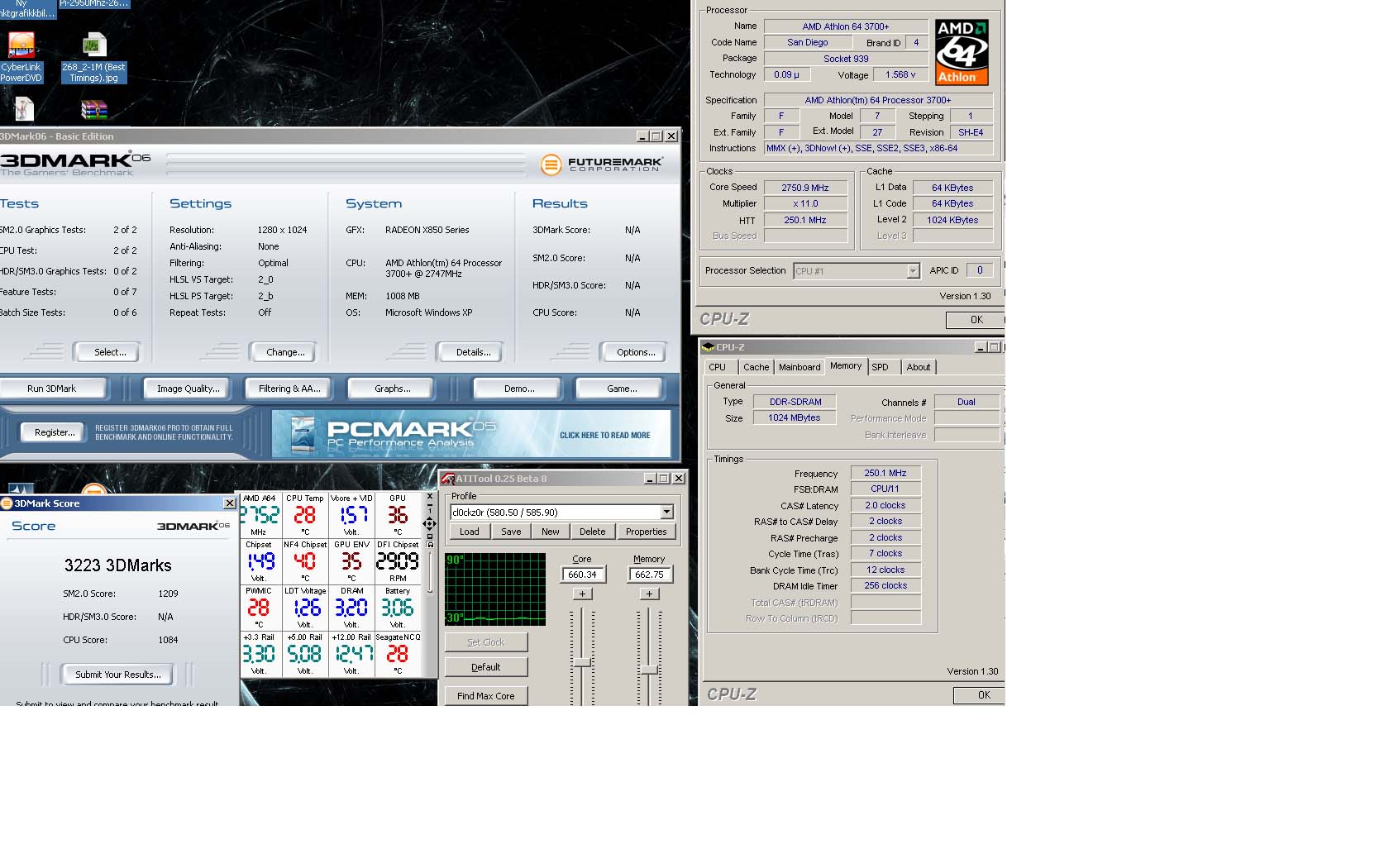
Task: Switch to the Cache tab in CPU-Z
Action: pyautogui.click(x=756, y=367)
